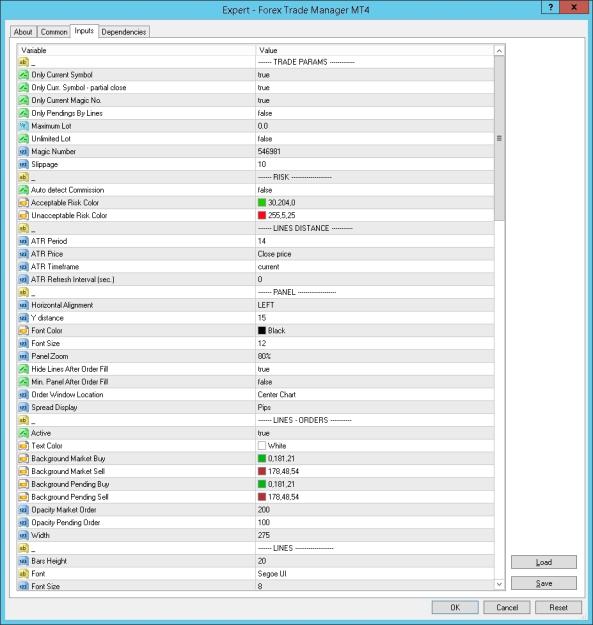Click the green Acceptable Risk Color swatch
Viewport: 593px width, 625px height.
262,203
